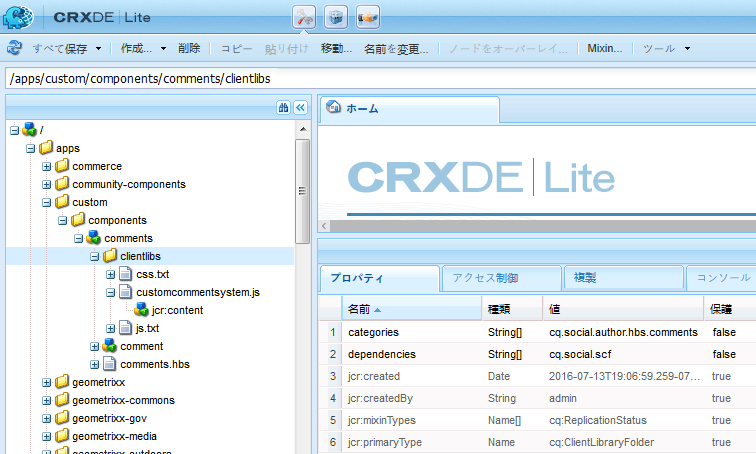Click the Mixin... button
Viewport: 756px width, 454px height.
pos(605,48)
